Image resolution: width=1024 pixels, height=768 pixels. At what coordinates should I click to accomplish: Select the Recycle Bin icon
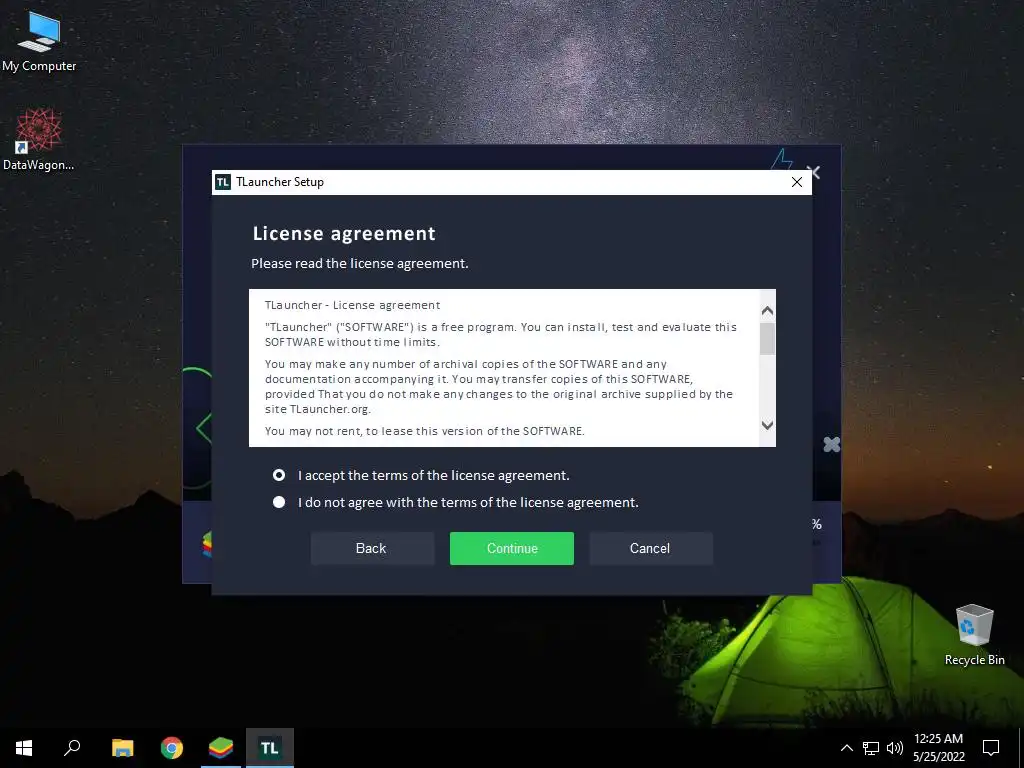pos(974,635)
